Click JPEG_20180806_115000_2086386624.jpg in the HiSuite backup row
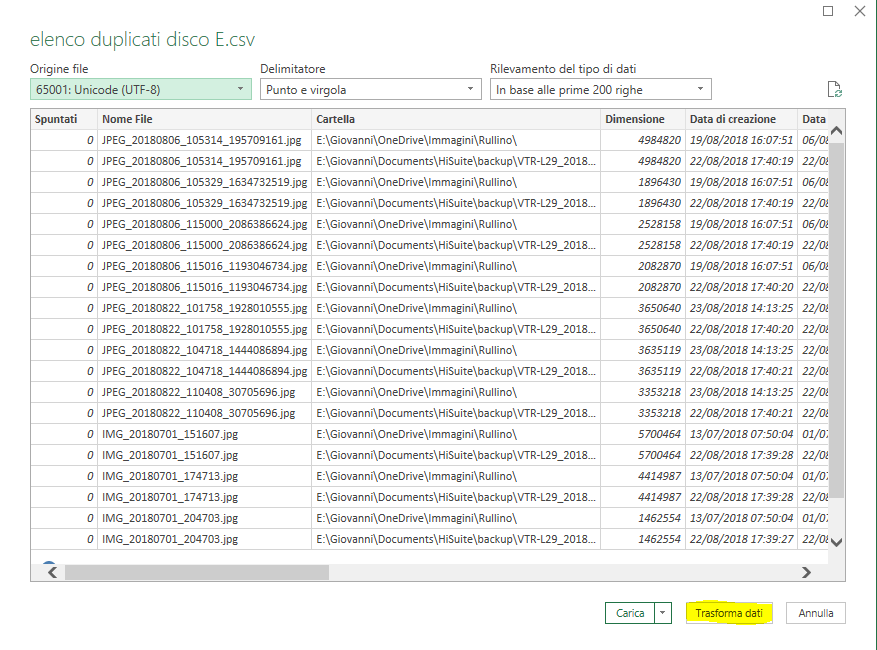 [204, 245]
